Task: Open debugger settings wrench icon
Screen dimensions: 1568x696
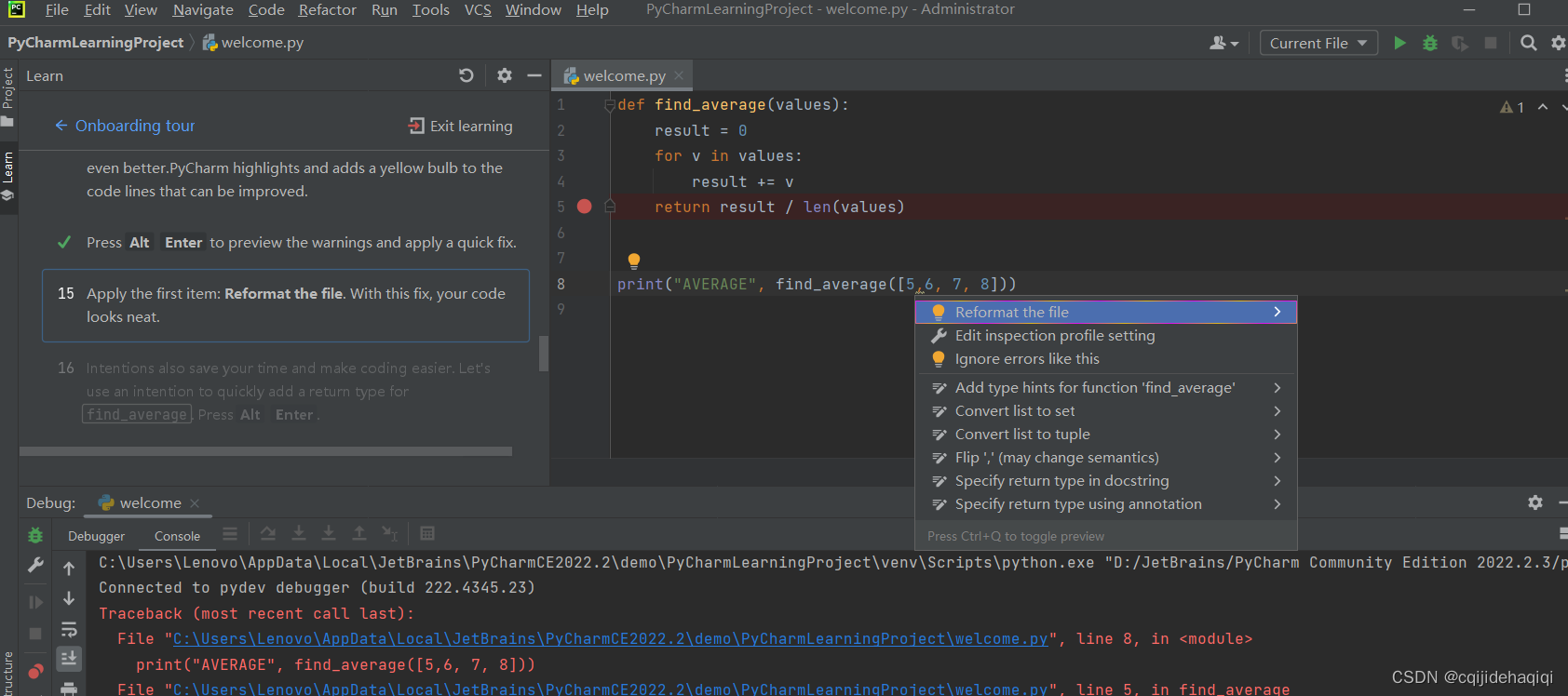Action: click(35, 565)
